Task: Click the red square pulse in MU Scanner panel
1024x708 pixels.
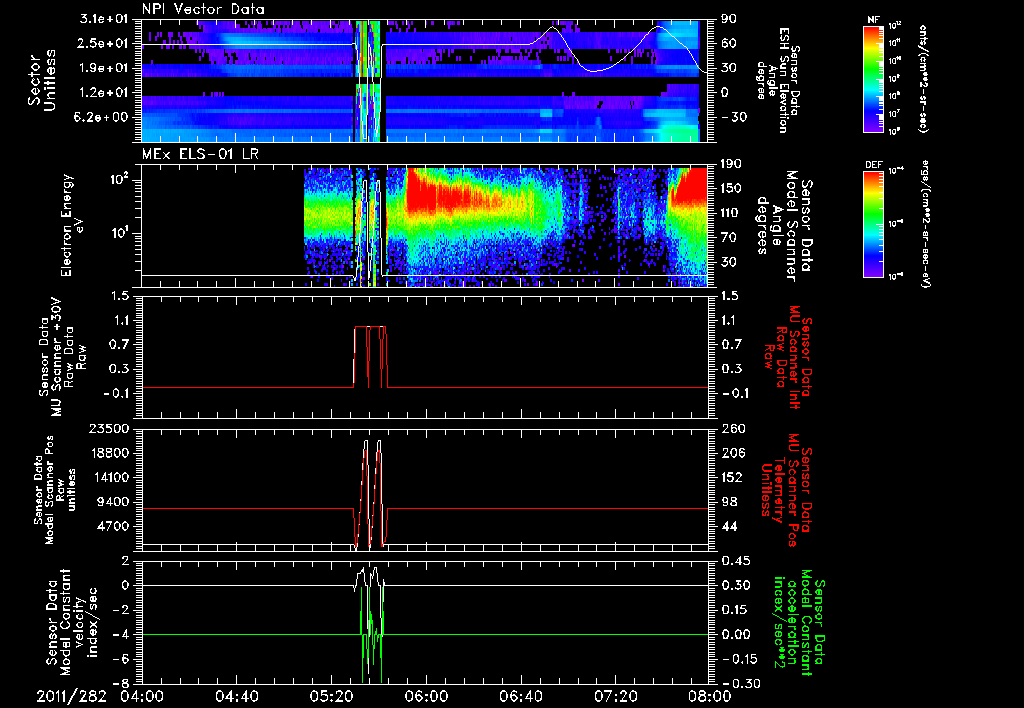Action: coord(370,356)
